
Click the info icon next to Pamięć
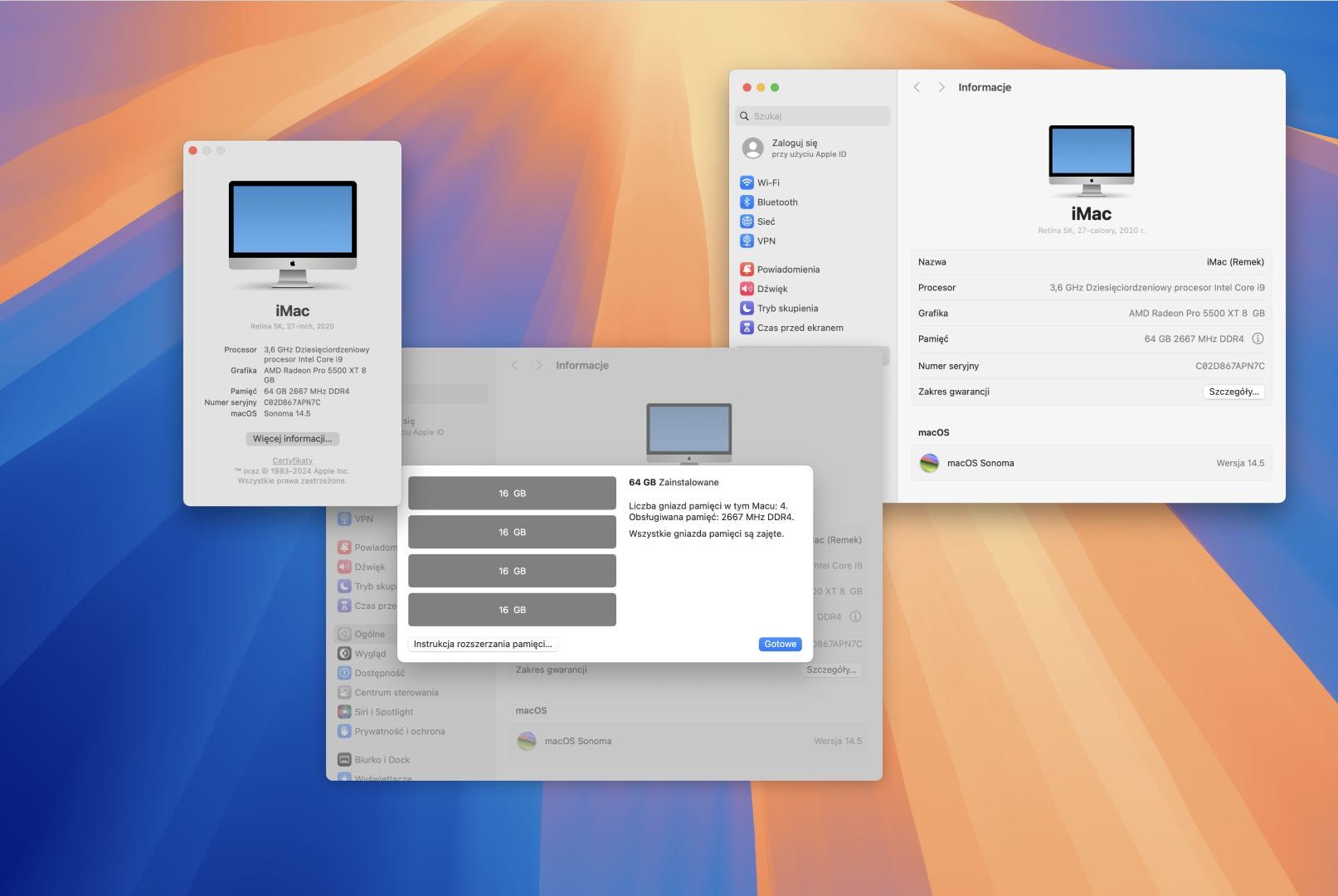1258,338
